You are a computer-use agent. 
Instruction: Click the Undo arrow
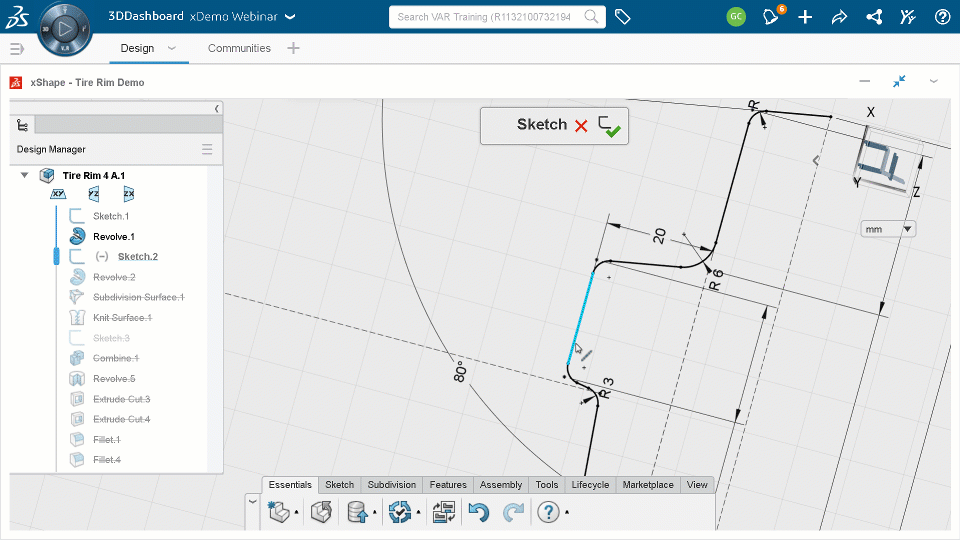[479, 512]
